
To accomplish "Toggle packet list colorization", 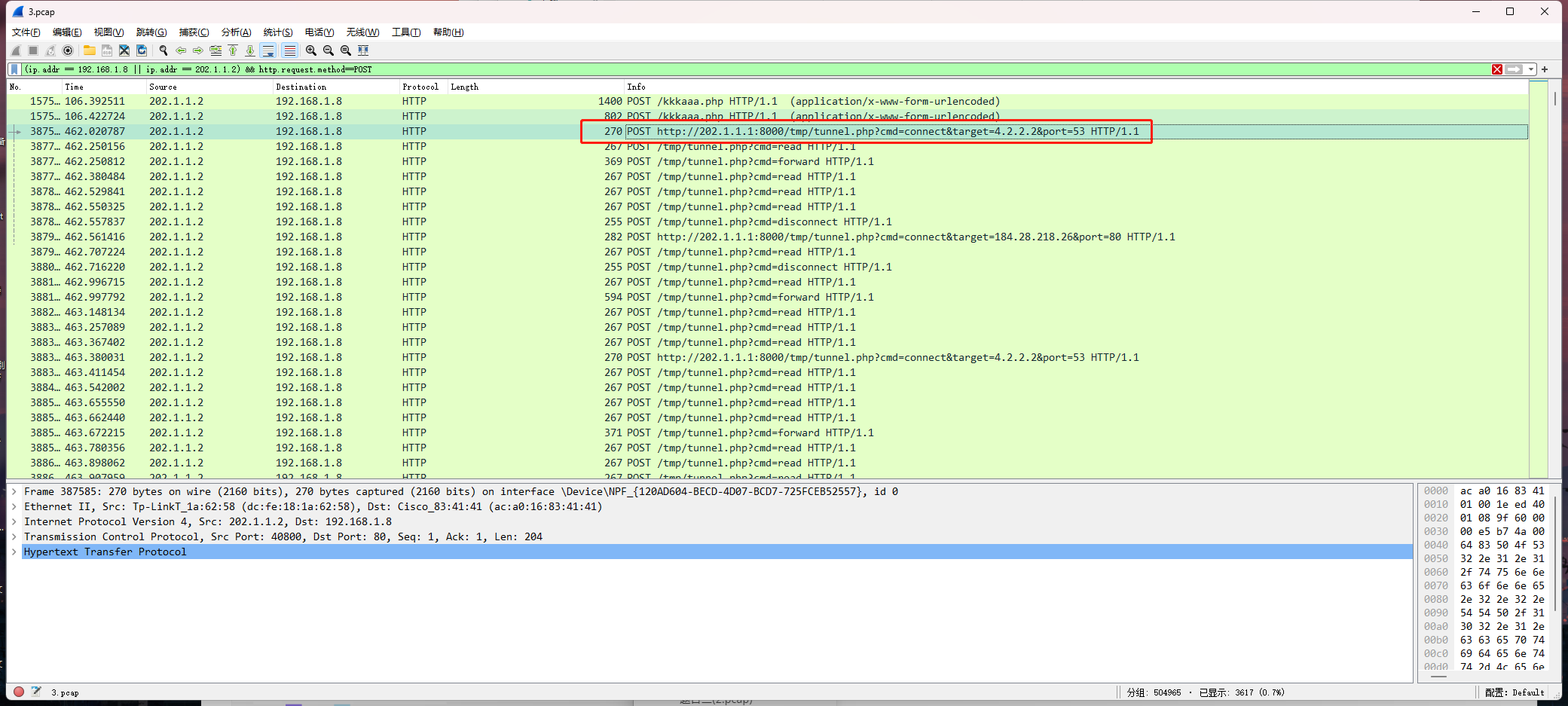I will click(x=290, y=50).
